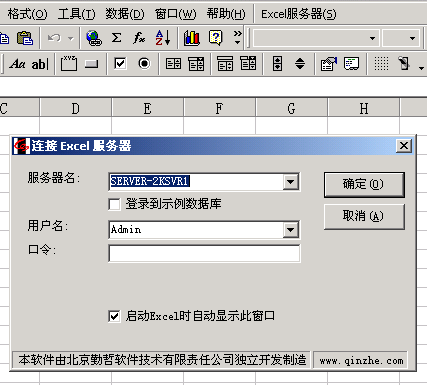Click the Insert Hyperlink globe icon
The image size is (427, 385).
[x=94, y=38]
